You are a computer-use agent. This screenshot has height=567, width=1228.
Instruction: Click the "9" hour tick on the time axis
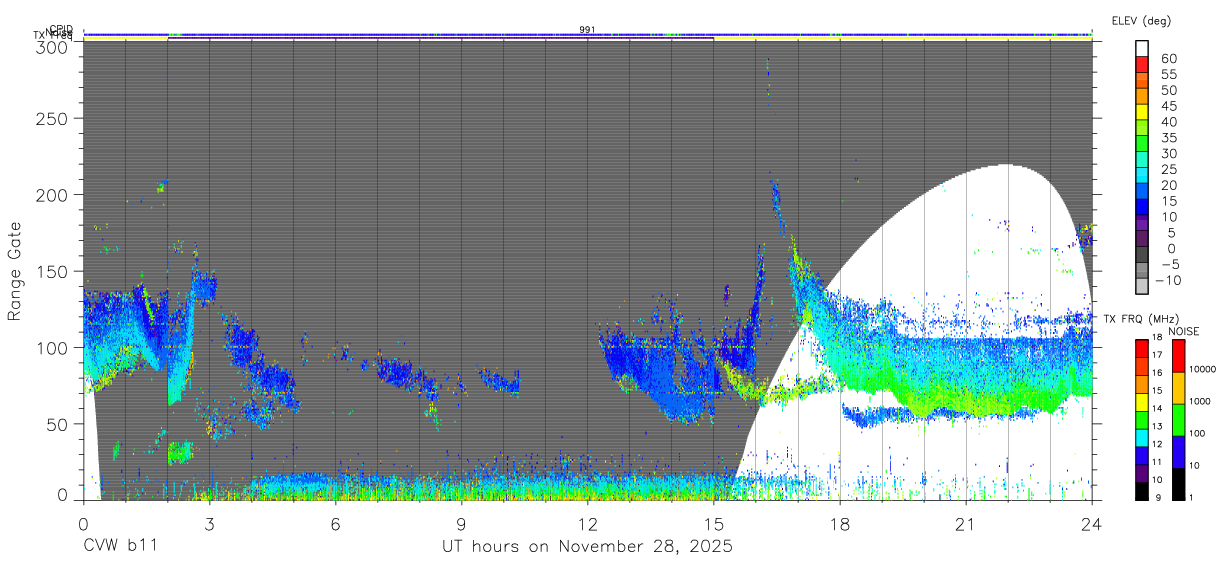click(x=462, y=523)
